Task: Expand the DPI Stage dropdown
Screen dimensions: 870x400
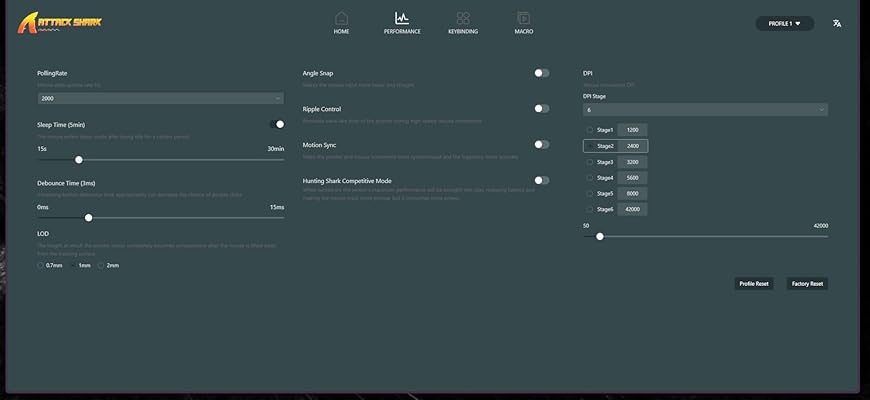Action: click(x=705, y=109)
